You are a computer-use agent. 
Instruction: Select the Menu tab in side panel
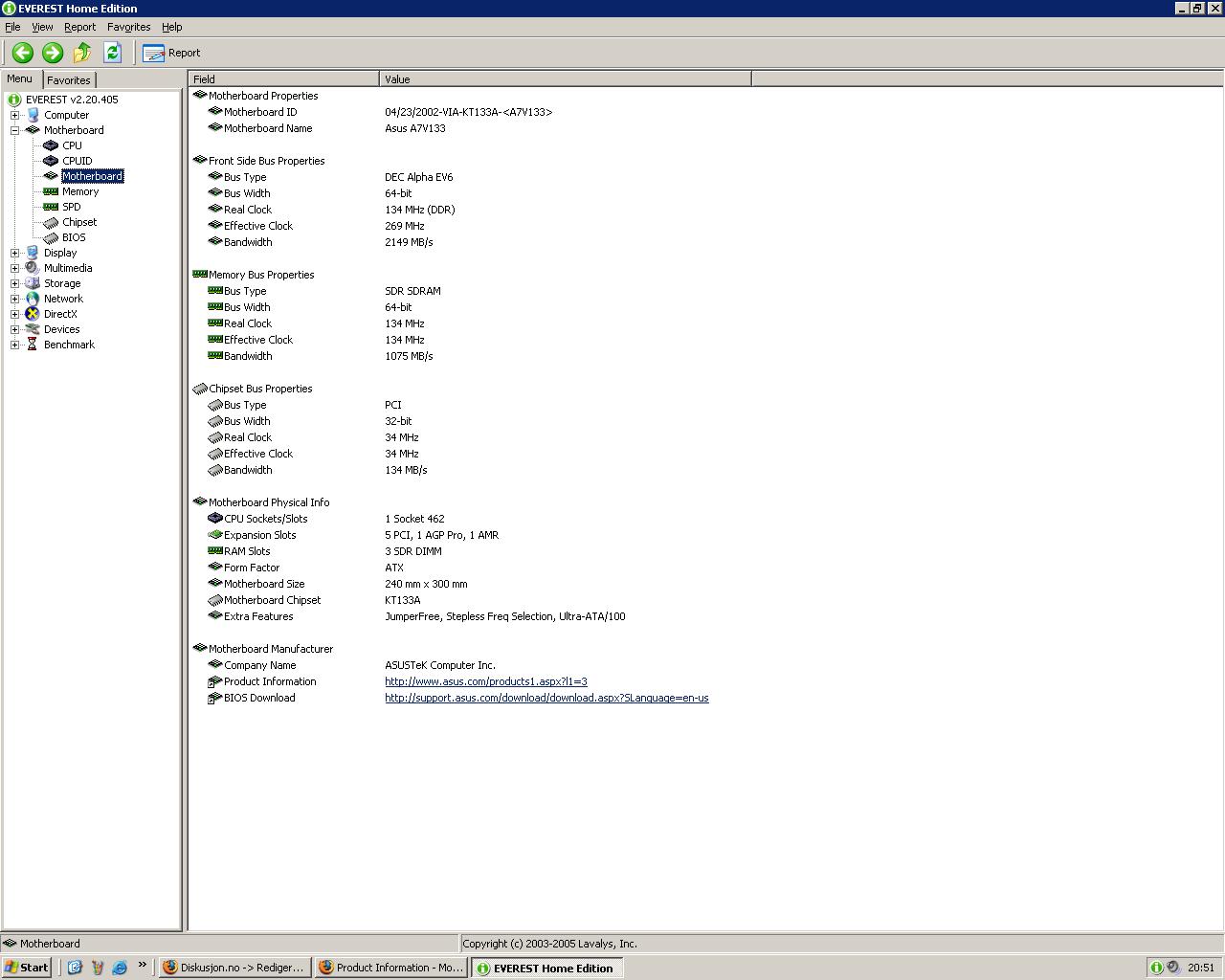(20, 79)
